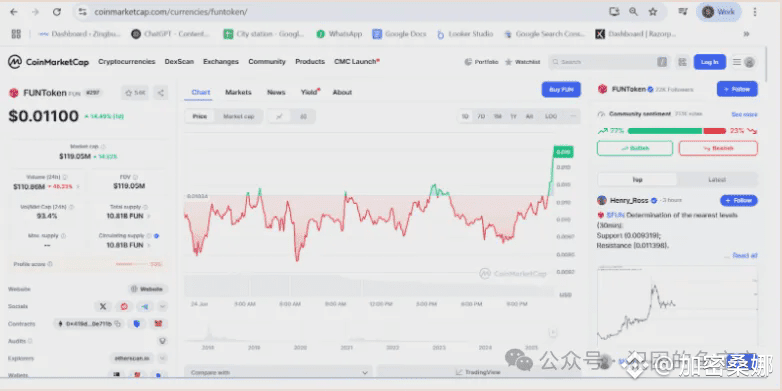This screenshot has height=391, width=782.
Task: Bookmark this page with the star icon
Action: coord(652,12)
